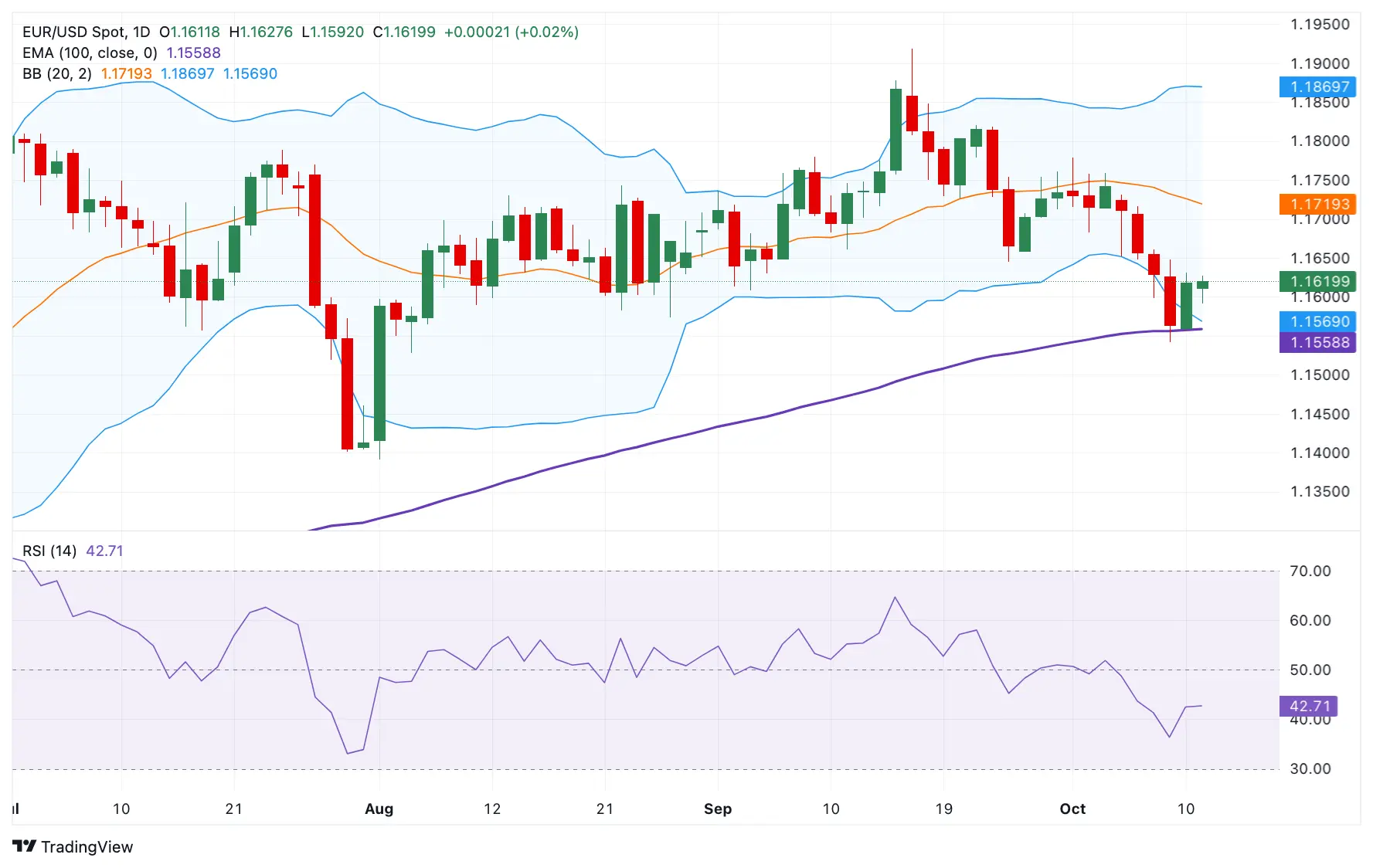Click the 1.19500 price on the right axis
Viewport: 1373px width, 868px height.
point(1321,23)
